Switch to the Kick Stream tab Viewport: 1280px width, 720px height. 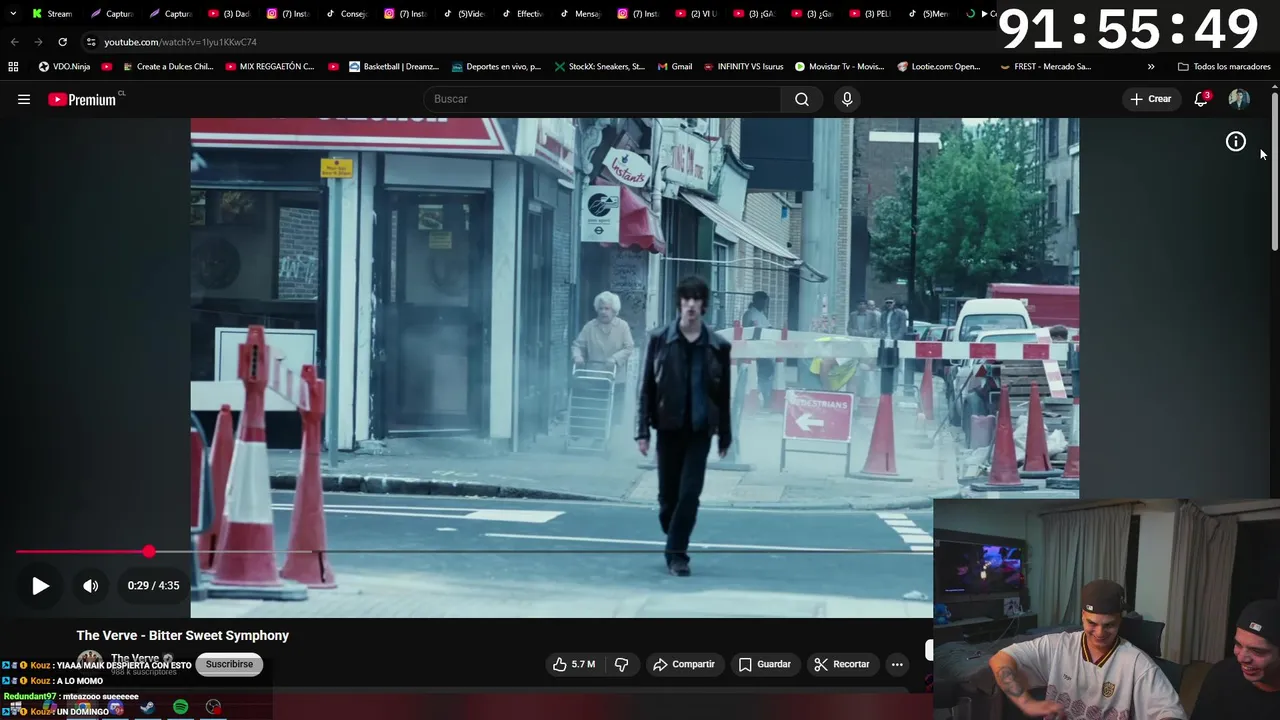(x=52, y=14)
